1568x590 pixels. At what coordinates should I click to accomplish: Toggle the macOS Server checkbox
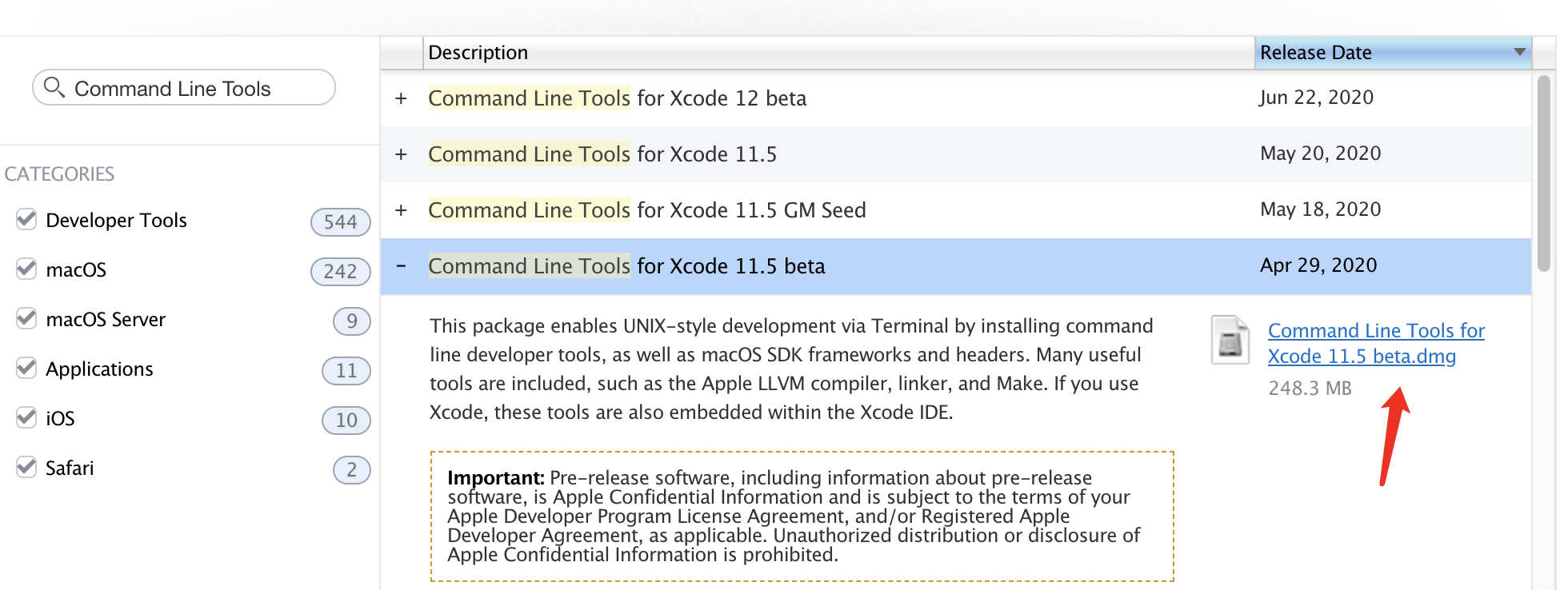pos(26,319)
